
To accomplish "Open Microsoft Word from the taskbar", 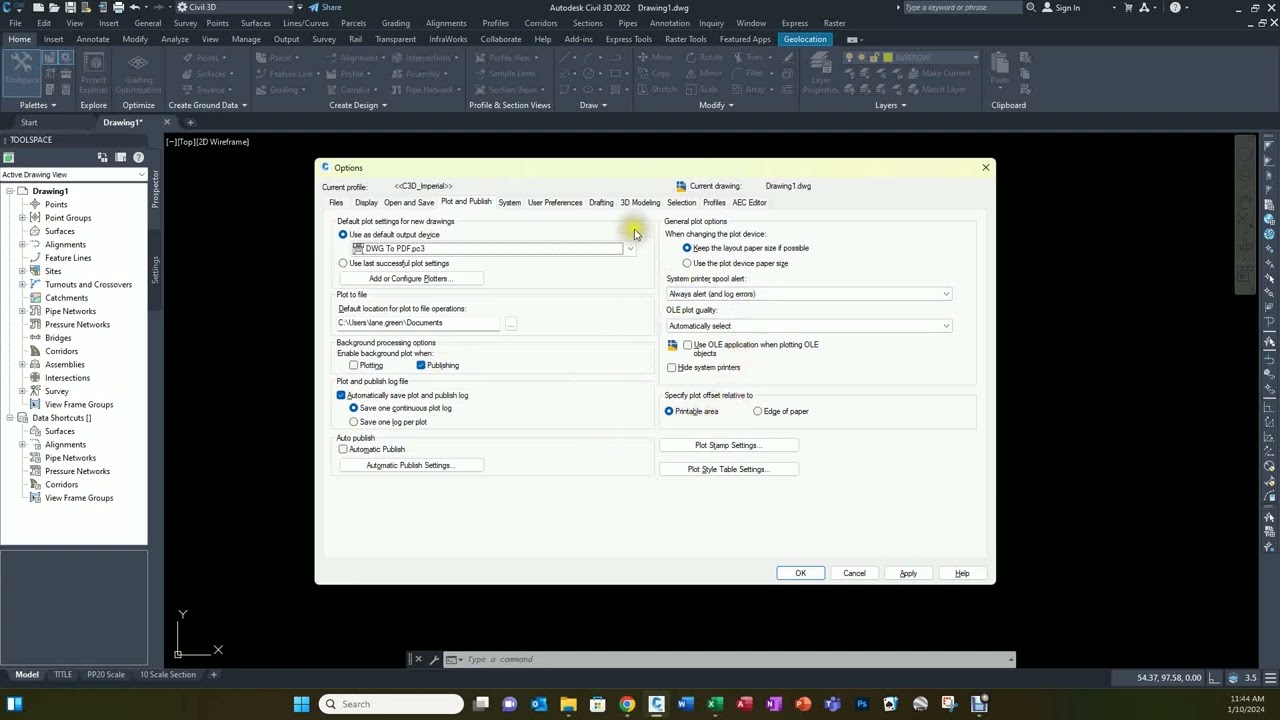I will click(x=685, y=704).
